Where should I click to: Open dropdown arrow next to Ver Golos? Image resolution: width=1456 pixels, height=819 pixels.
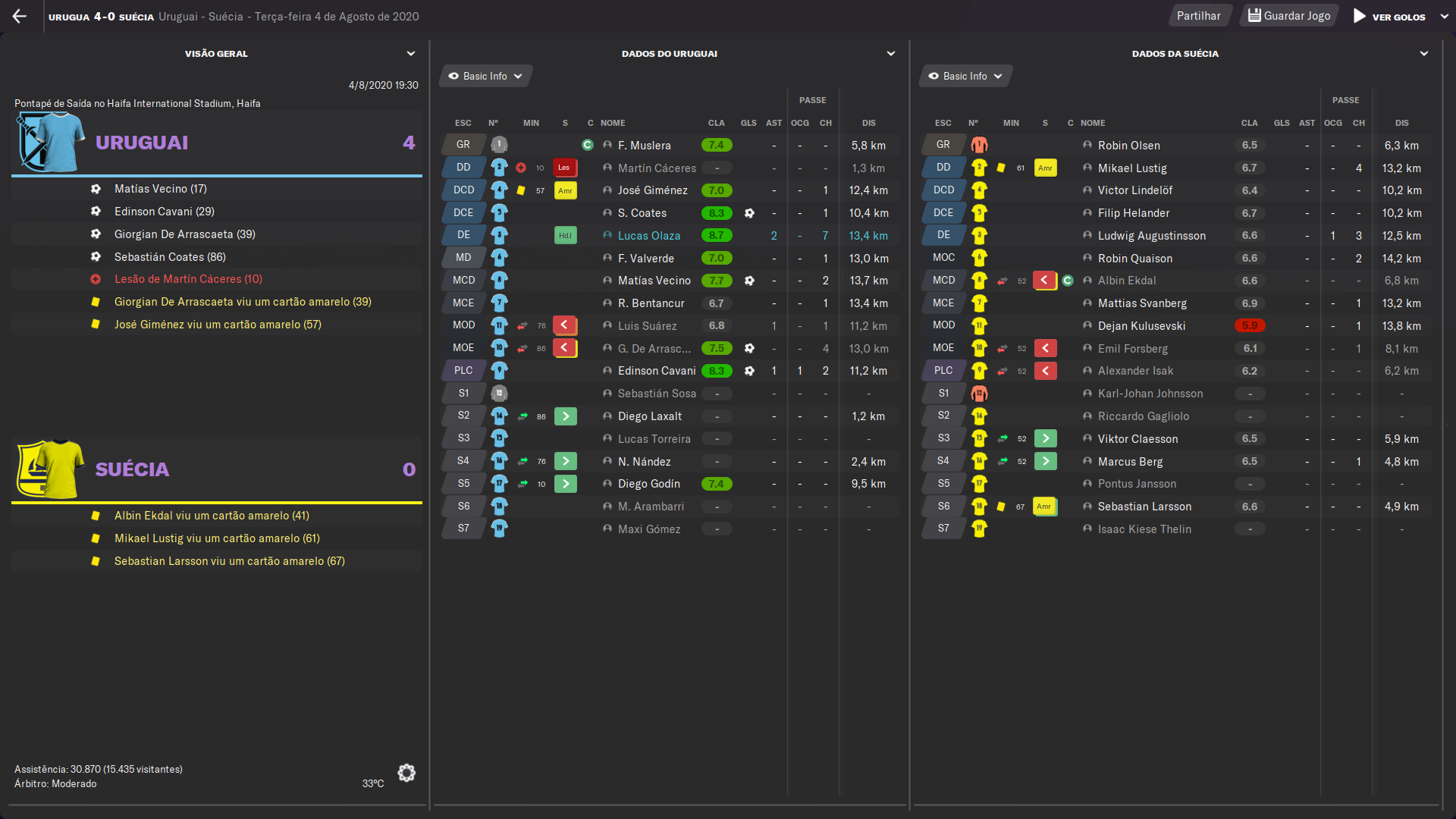tap(1445, 16)
